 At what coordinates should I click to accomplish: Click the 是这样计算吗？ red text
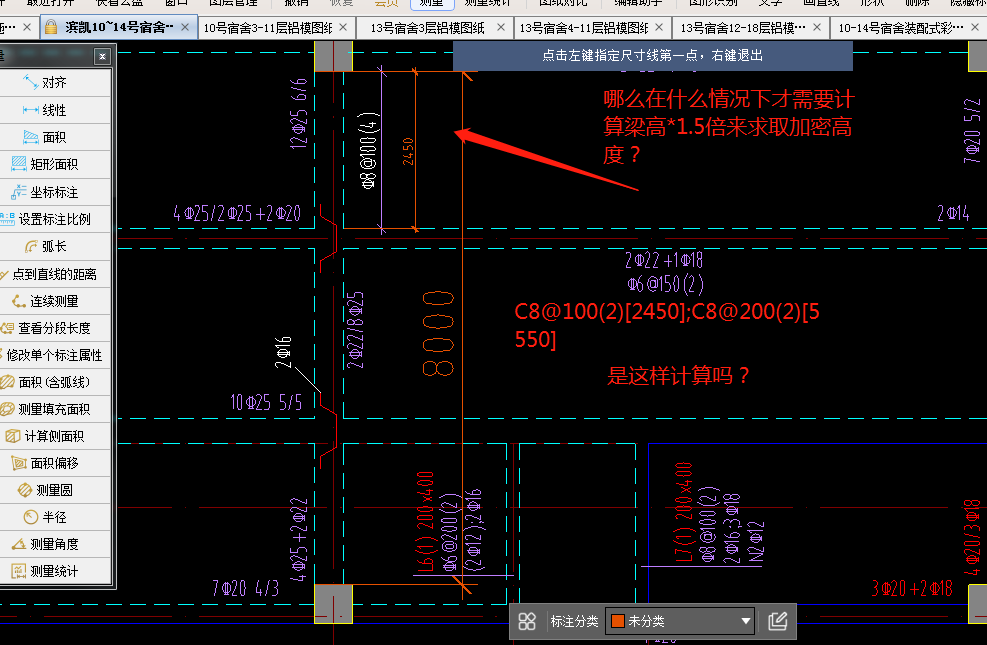point(679,376)
